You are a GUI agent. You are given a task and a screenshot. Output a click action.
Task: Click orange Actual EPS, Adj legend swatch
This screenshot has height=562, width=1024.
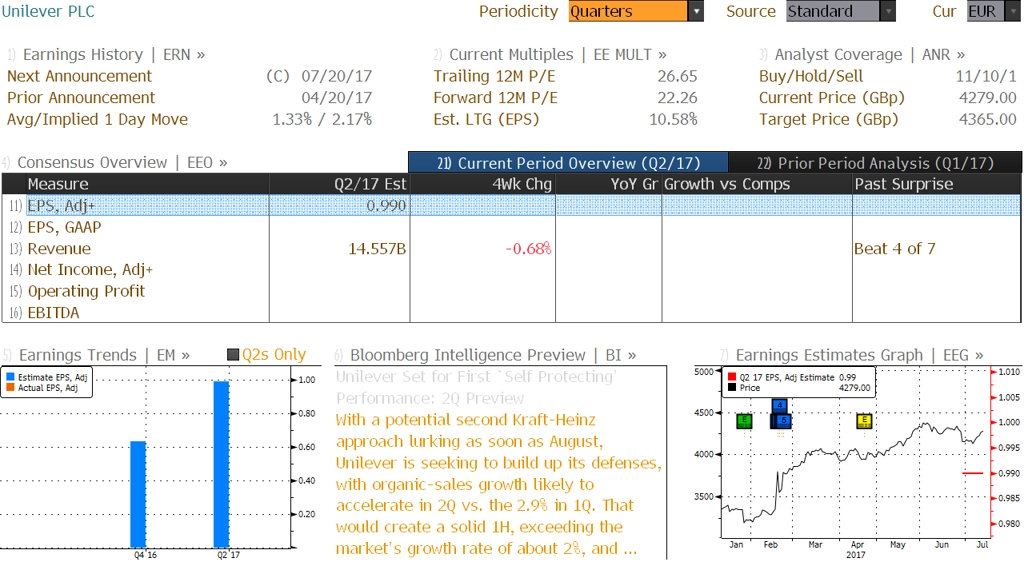pos(10,388)
